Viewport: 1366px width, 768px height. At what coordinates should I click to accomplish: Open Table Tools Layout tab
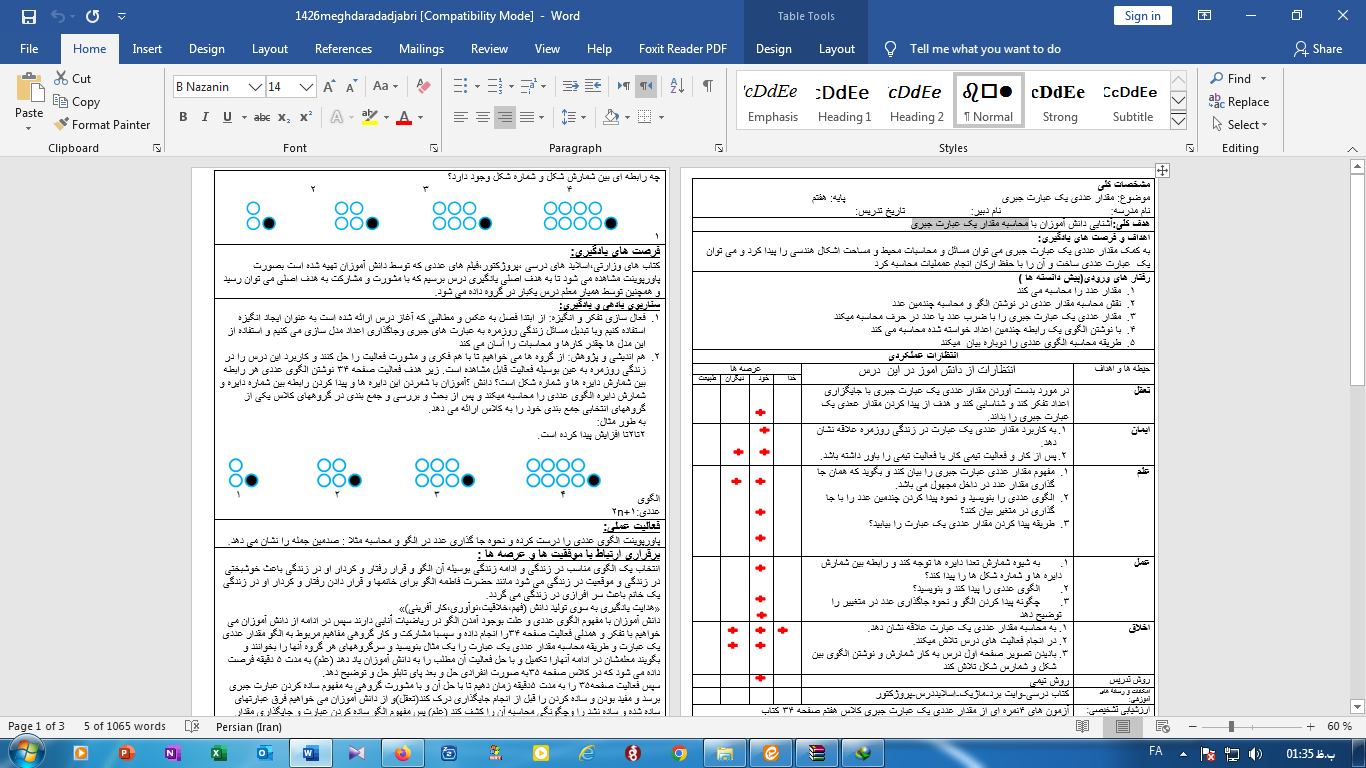click(837, 49)
